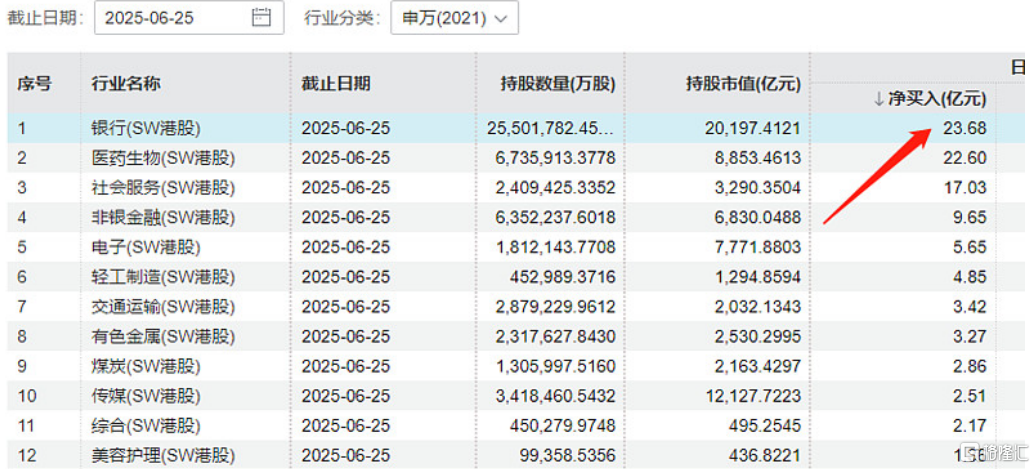Click the 持股市值(亿元) column header

(743, 84)
